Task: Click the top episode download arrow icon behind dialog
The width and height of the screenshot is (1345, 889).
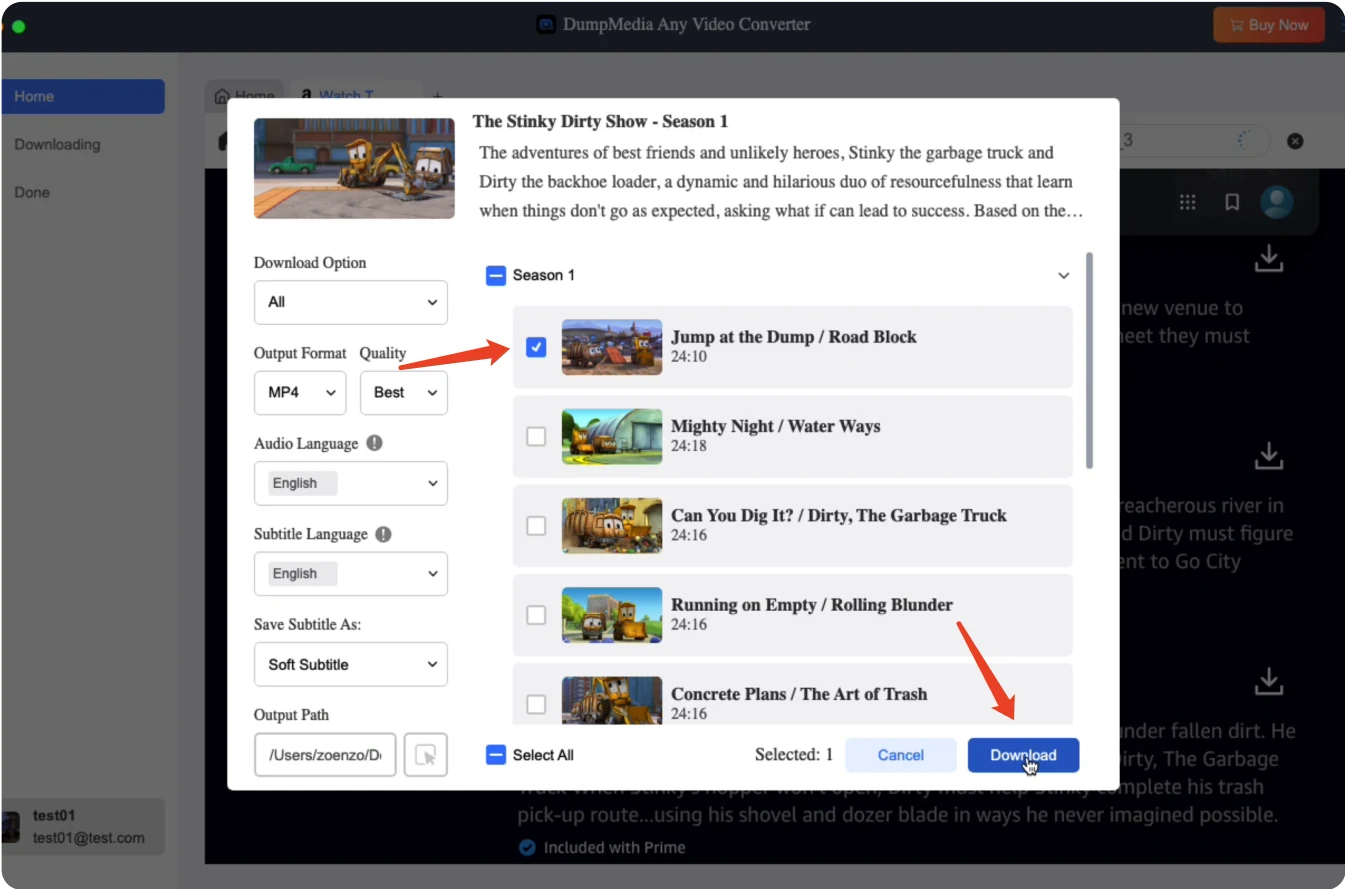Action: [x=1269, y=258]
